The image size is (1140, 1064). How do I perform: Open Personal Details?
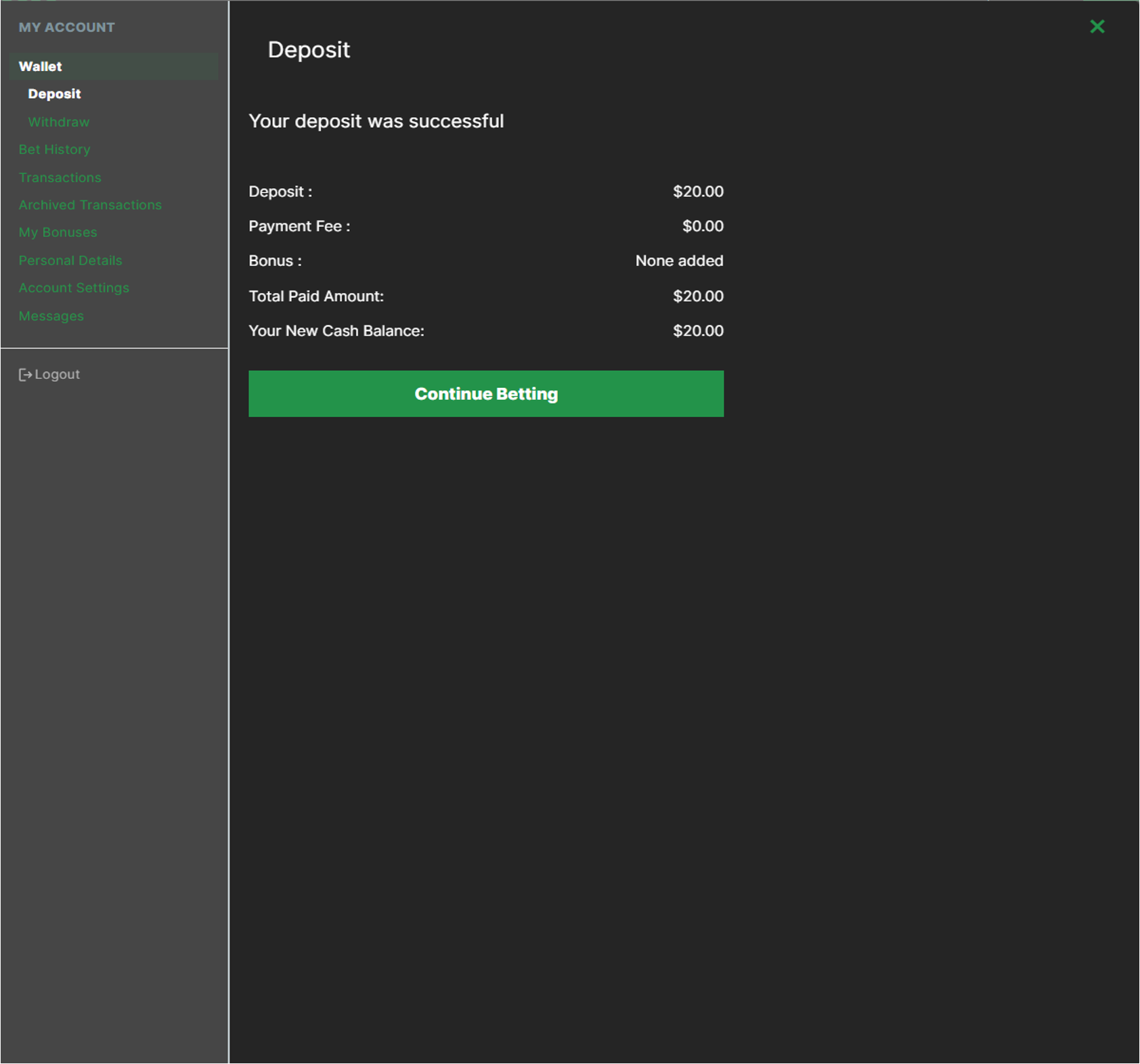pos(70,260)
